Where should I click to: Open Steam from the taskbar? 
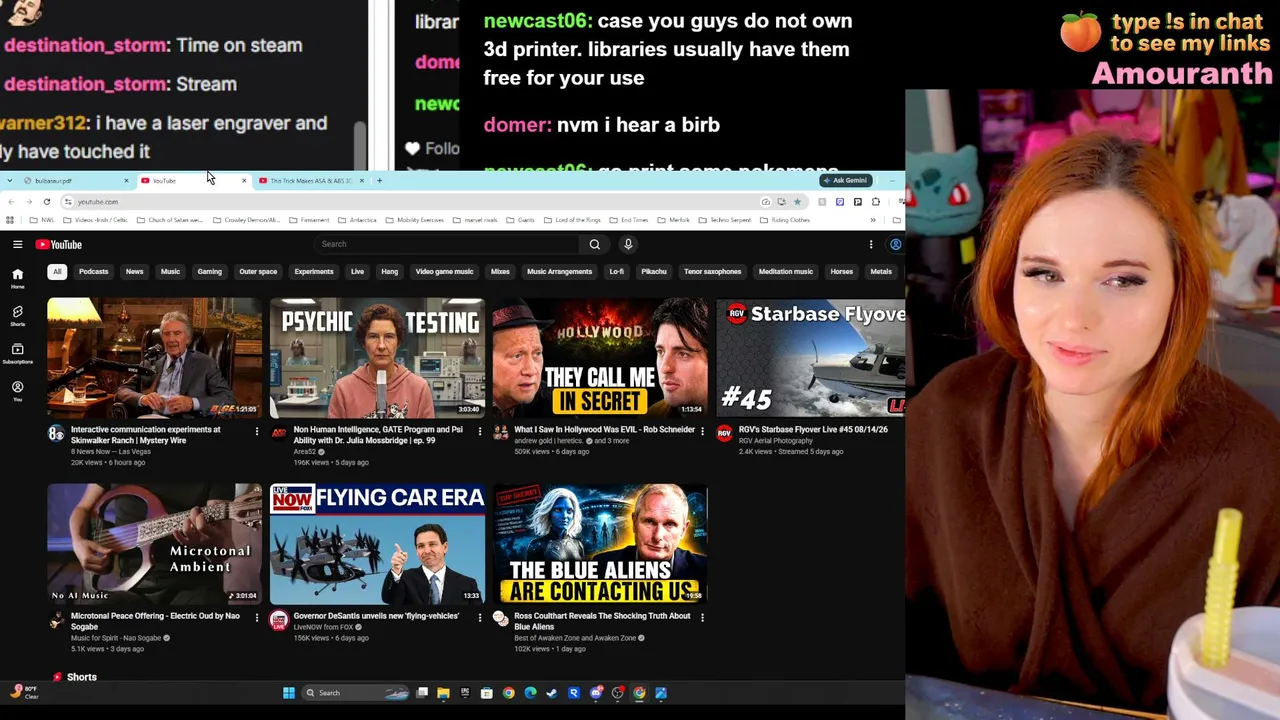click(552, 693)
